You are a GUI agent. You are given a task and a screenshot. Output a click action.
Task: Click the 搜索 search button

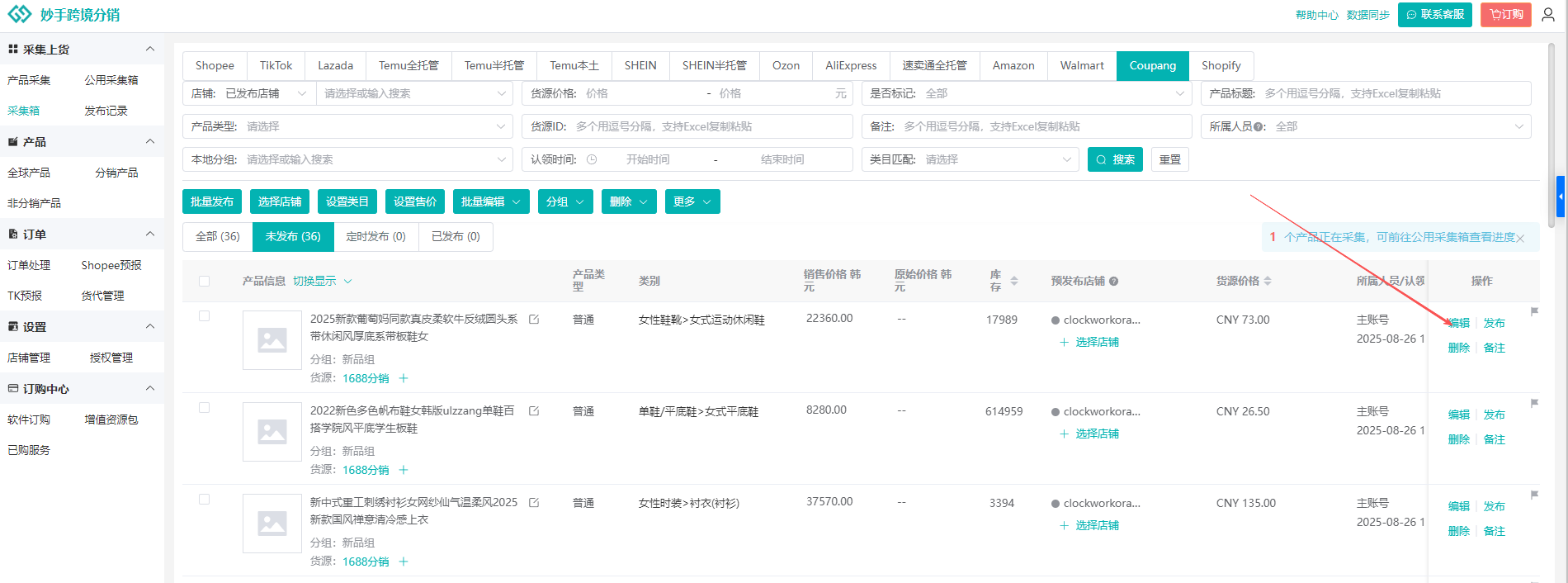click(x=1115, y=159)
